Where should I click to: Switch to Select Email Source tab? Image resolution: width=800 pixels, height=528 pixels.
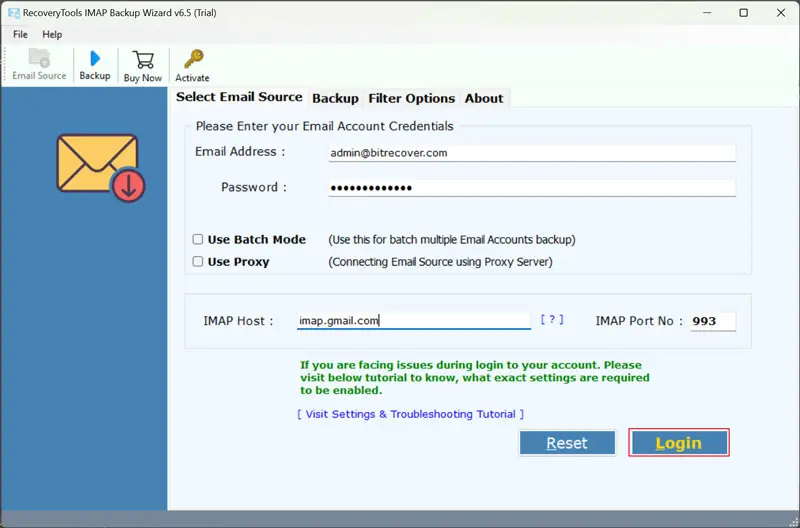pos(239,97)
